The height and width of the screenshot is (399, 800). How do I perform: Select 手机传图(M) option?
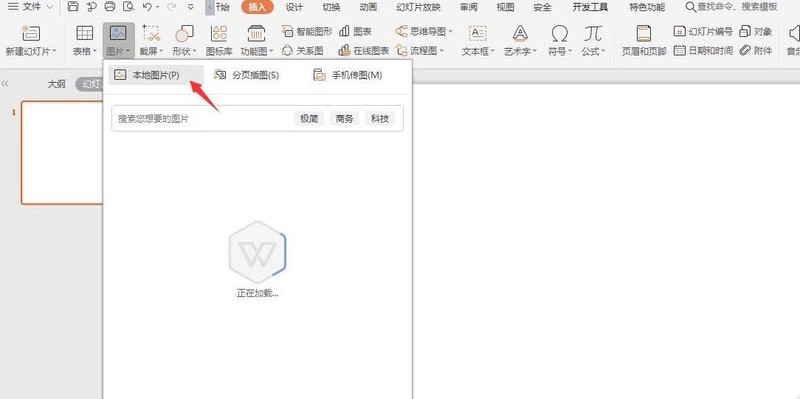point(348,75)
